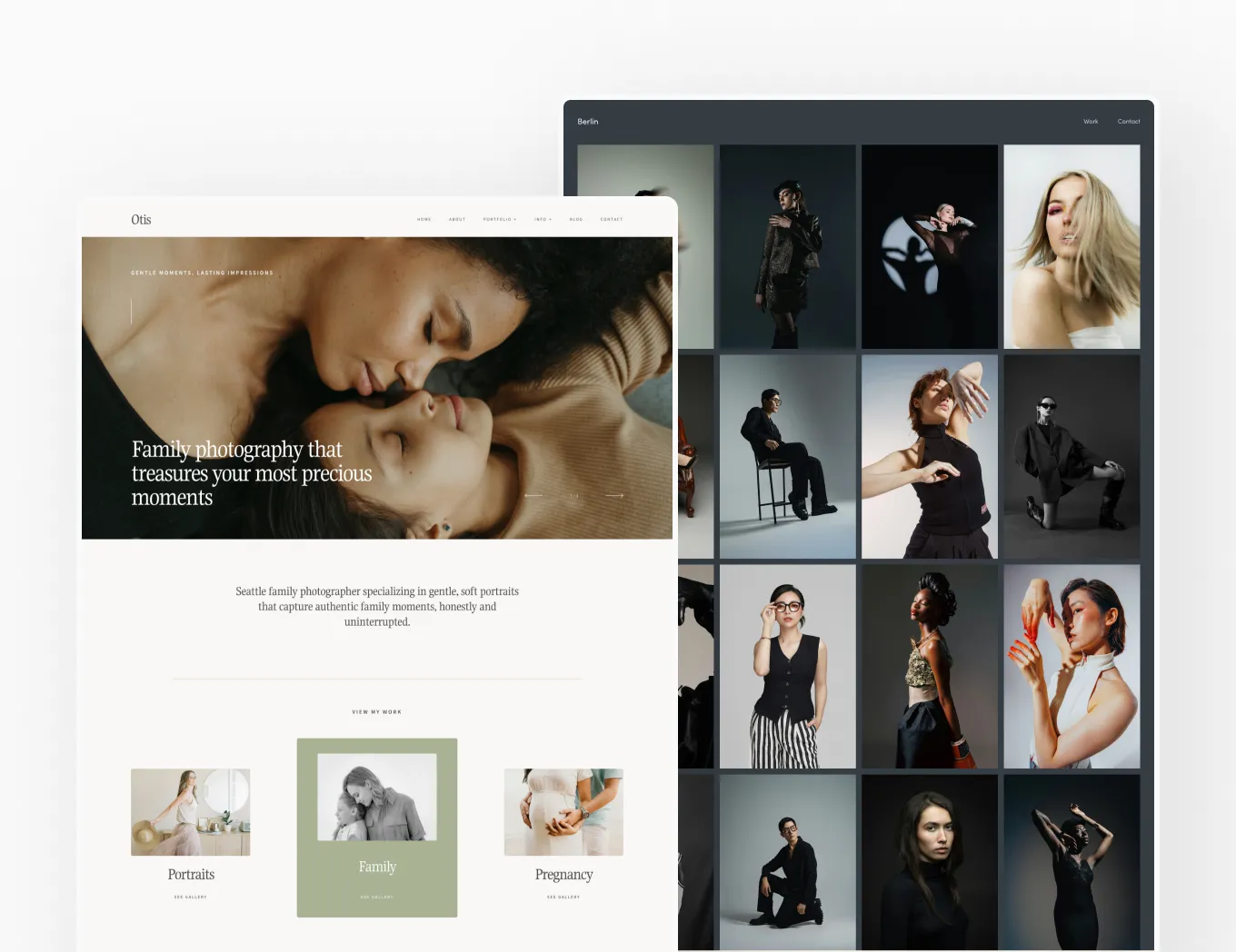
Task: Open the Home nav item
Action: pyautogui.click(x=424, y=220)
